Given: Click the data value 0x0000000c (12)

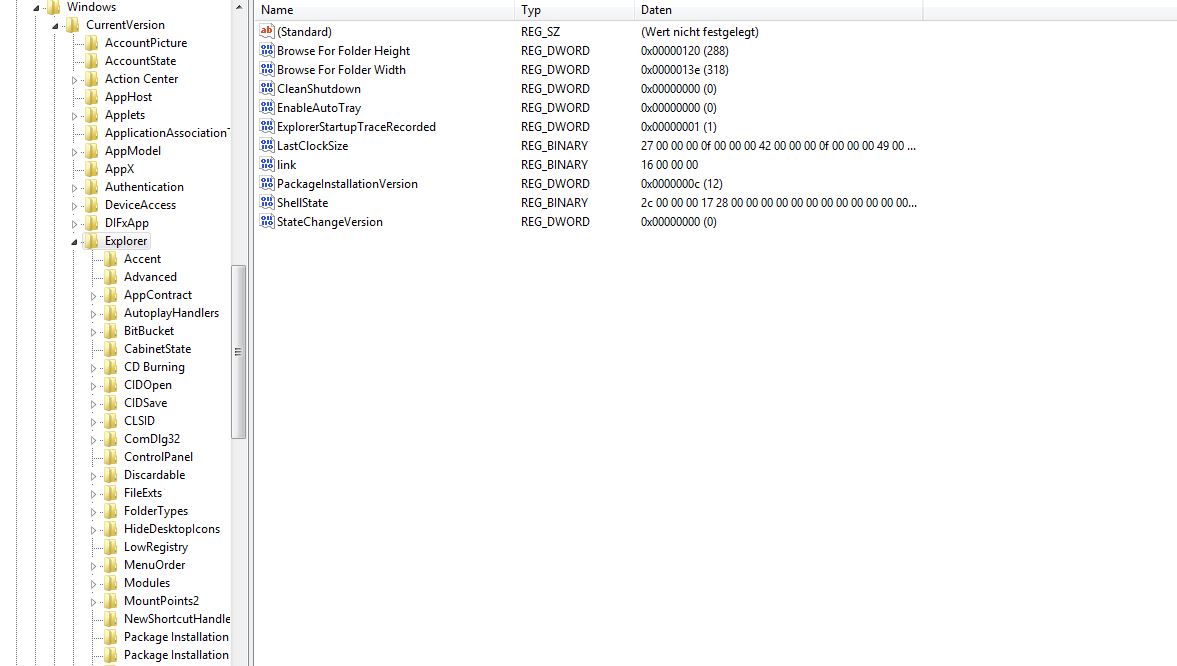Looking at the screenshot, I should coord(682,183).
